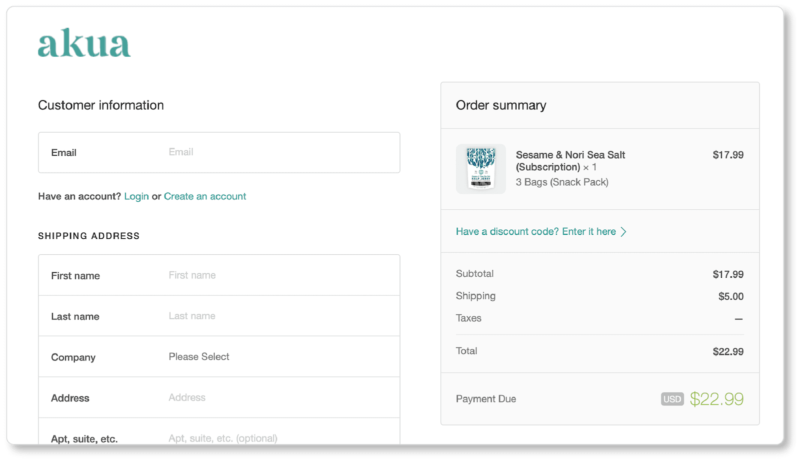Viewport: 800px width, 461px height.
Task: Click the Subtotal $17.99 amount
Action: [727, 274]
